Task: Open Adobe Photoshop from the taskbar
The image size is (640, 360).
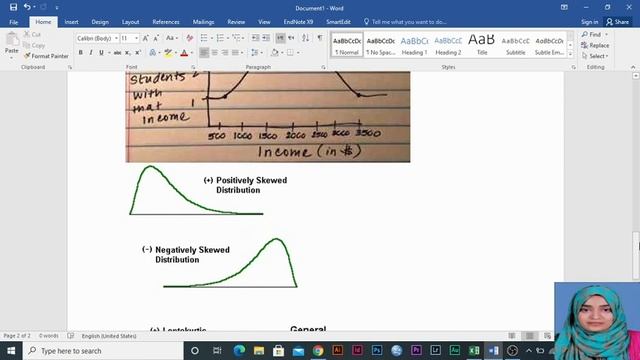Action: point(377,350)
